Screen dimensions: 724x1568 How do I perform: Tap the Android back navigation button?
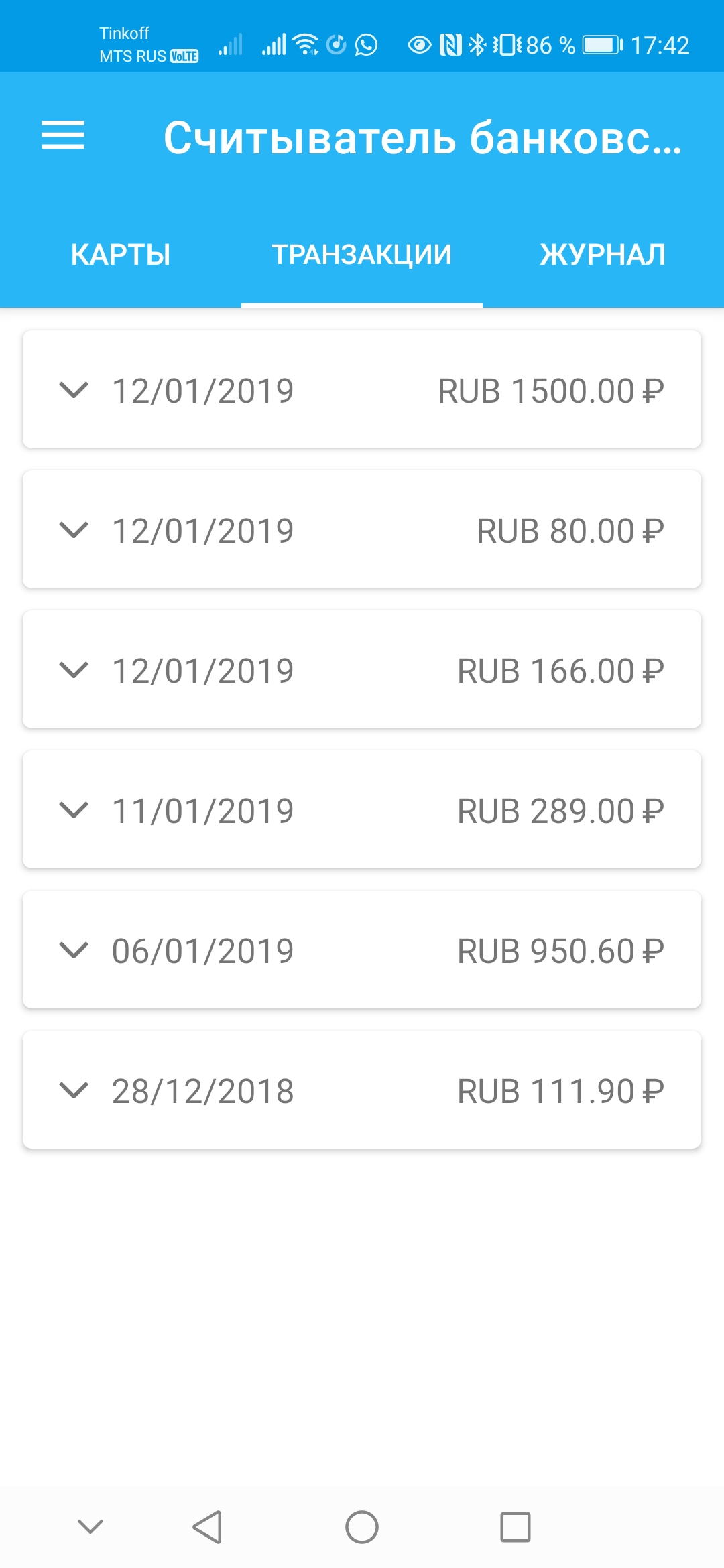(x=208, y=1527)
